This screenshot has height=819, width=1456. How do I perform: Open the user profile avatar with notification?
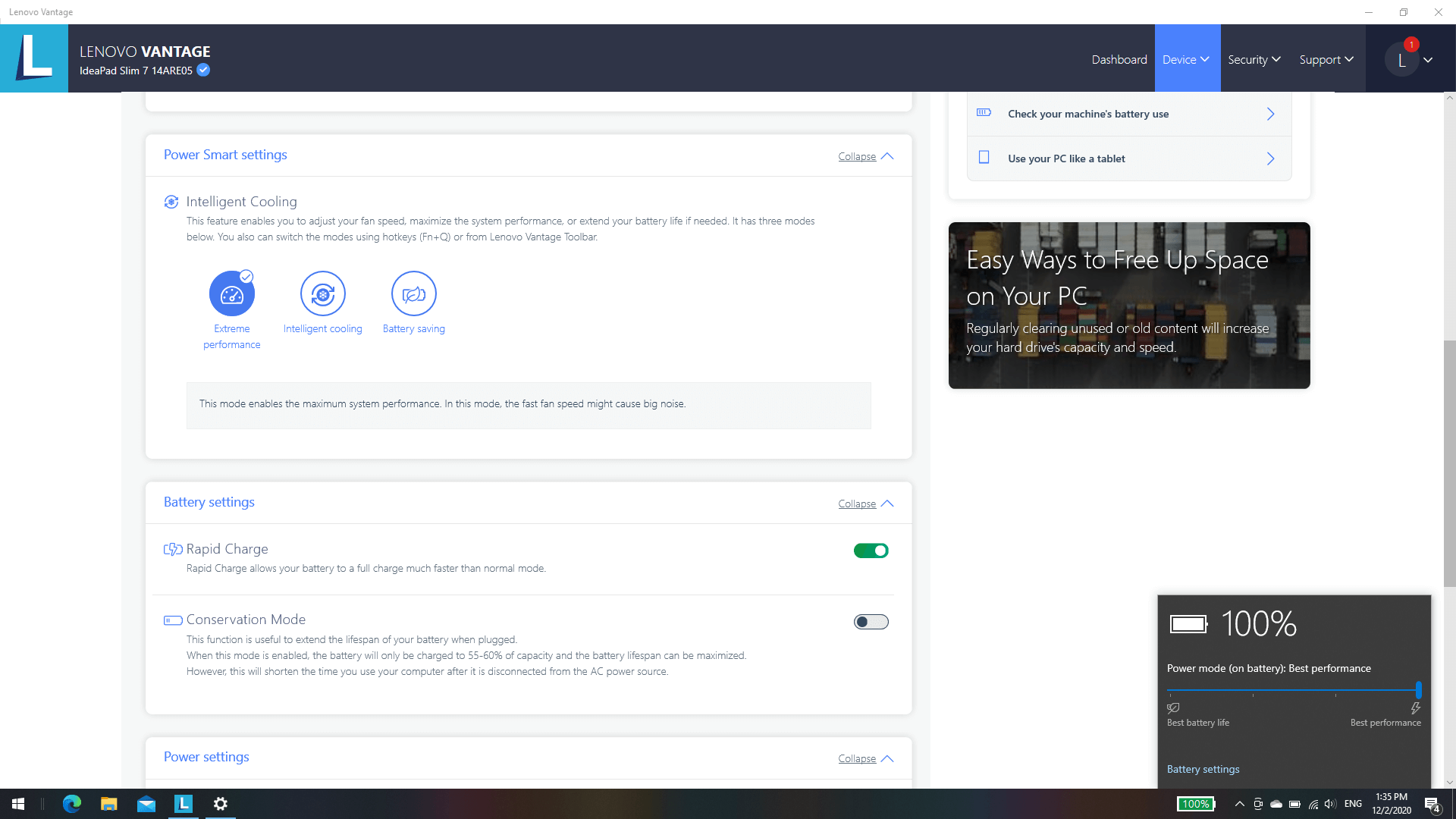[1401, 60]
